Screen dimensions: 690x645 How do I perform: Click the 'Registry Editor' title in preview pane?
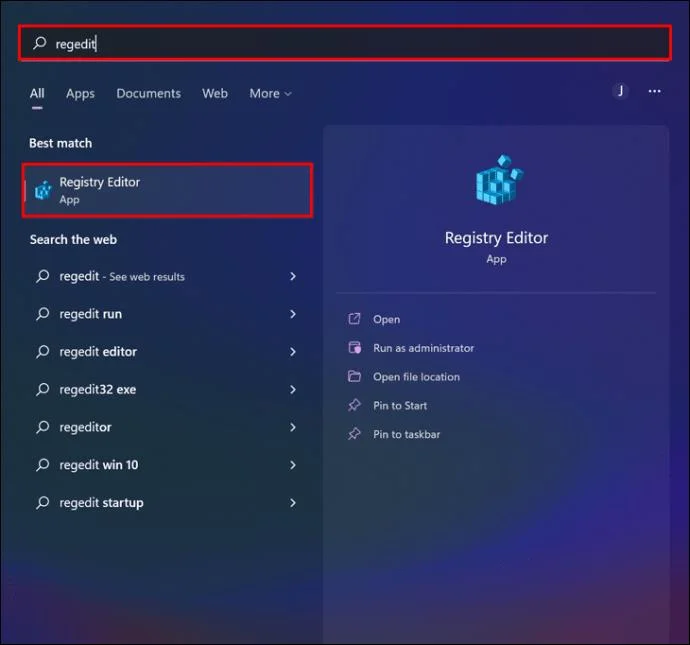click(496, 238)
